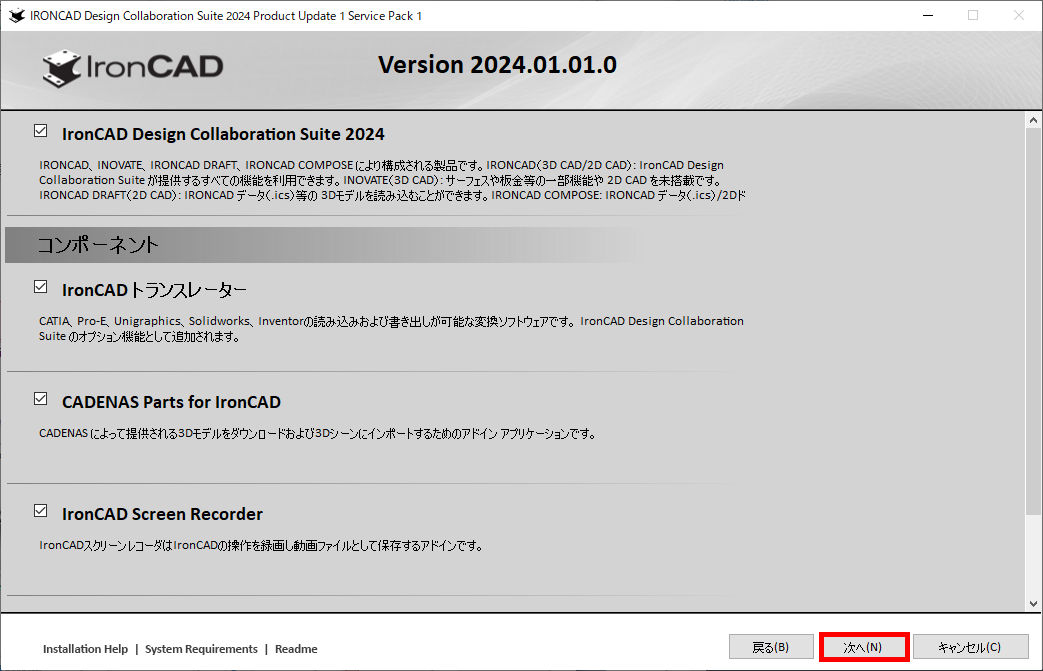Toggle IronCAD Screen Recorder checkbox

pyautogui.click(x=41, y=511)
